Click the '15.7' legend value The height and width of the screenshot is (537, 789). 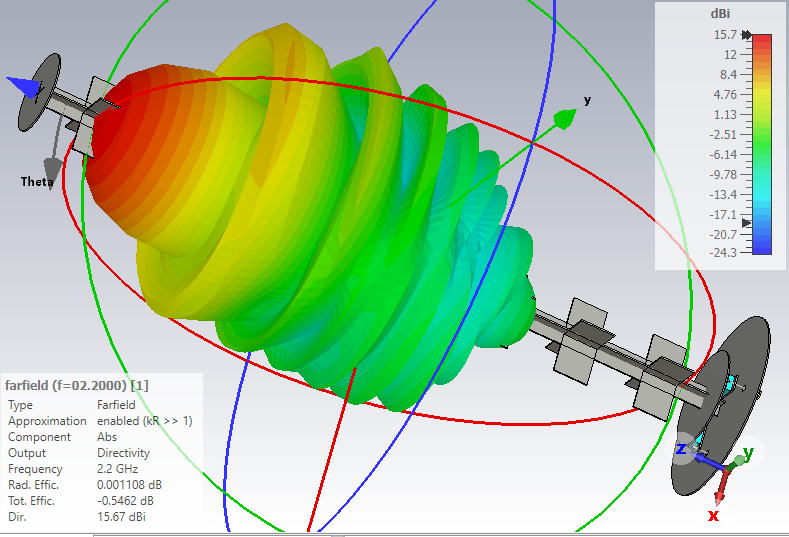[725, 35]
